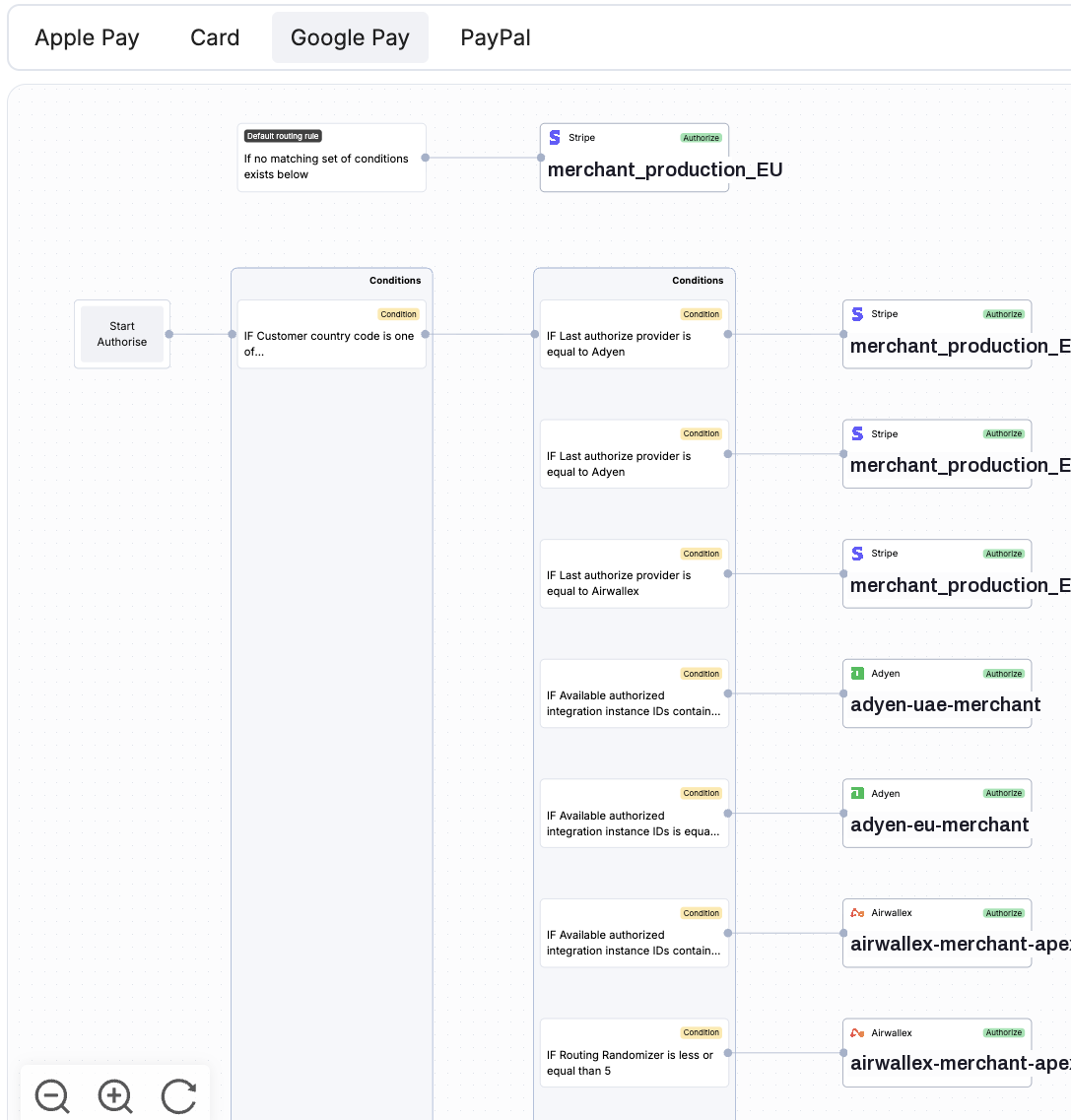Click Adyen logo on adyen-uae-merchant node
The image size is (1071, 1120).
[x=857, y=673]
